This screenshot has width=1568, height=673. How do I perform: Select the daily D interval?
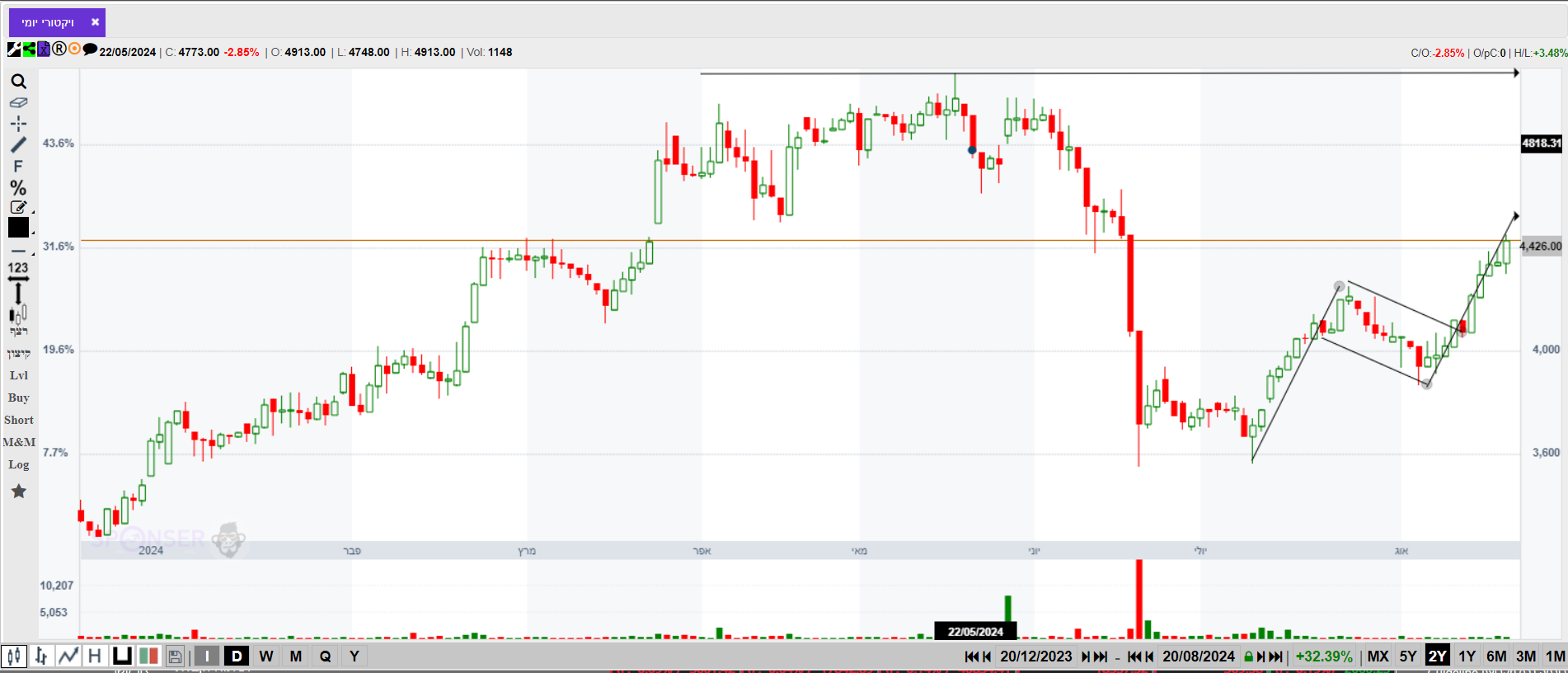tap(237, 657)
